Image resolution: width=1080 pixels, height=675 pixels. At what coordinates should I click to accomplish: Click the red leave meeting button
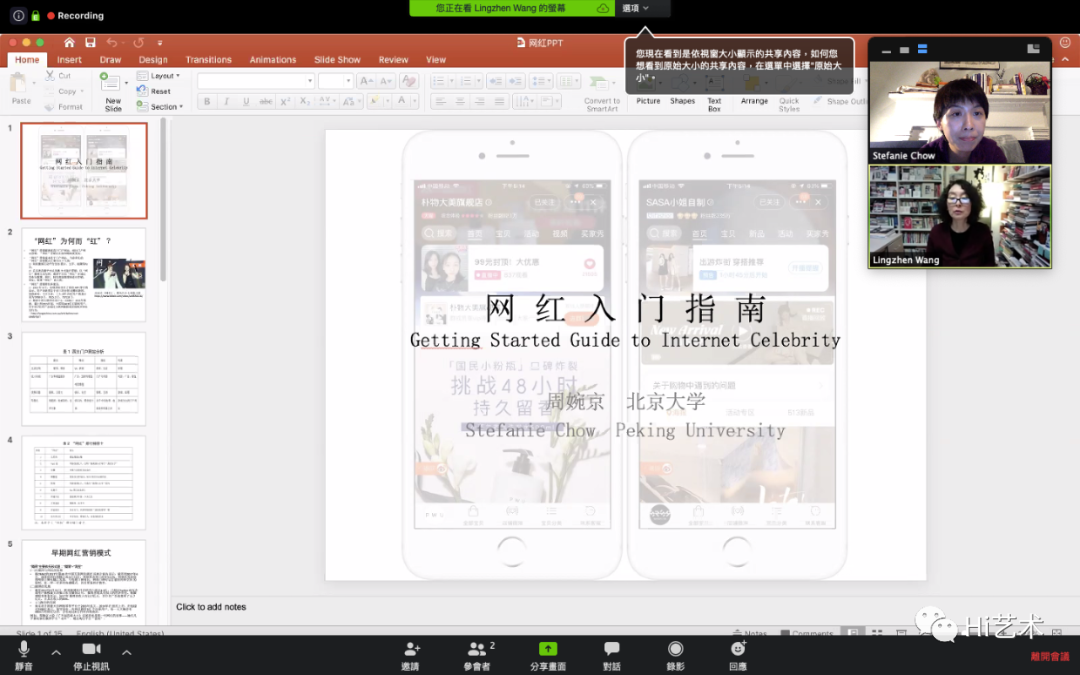(x=1050, y=656)
